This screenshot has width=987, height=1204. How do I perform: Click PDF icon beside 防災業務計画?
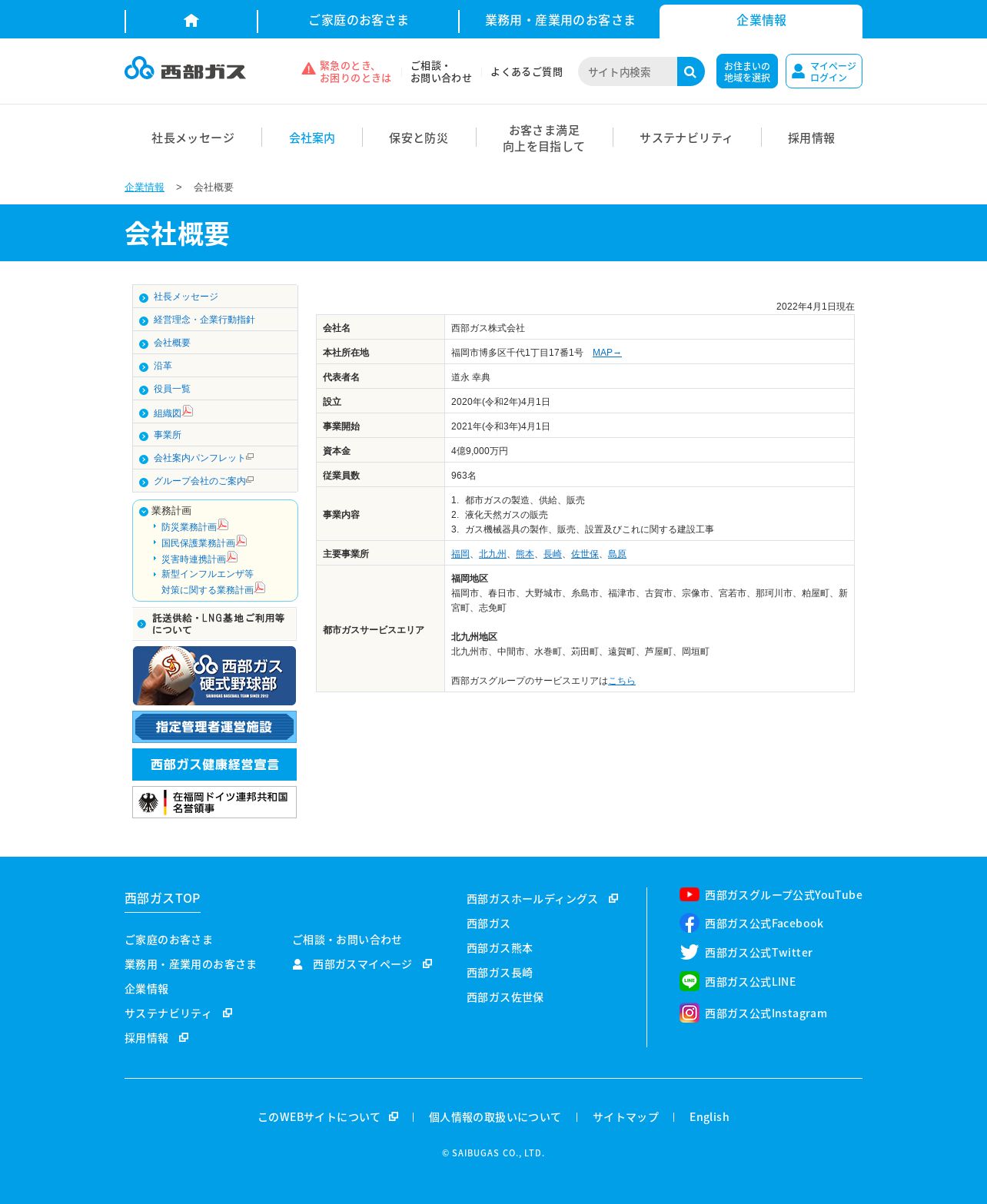[x=223, y=525]
